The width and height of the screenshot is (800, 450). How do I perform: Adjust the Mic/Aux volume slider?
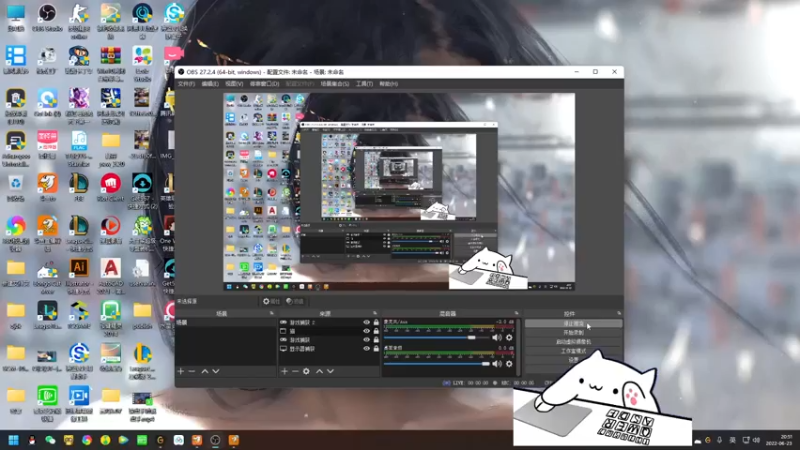coord(436,338)
